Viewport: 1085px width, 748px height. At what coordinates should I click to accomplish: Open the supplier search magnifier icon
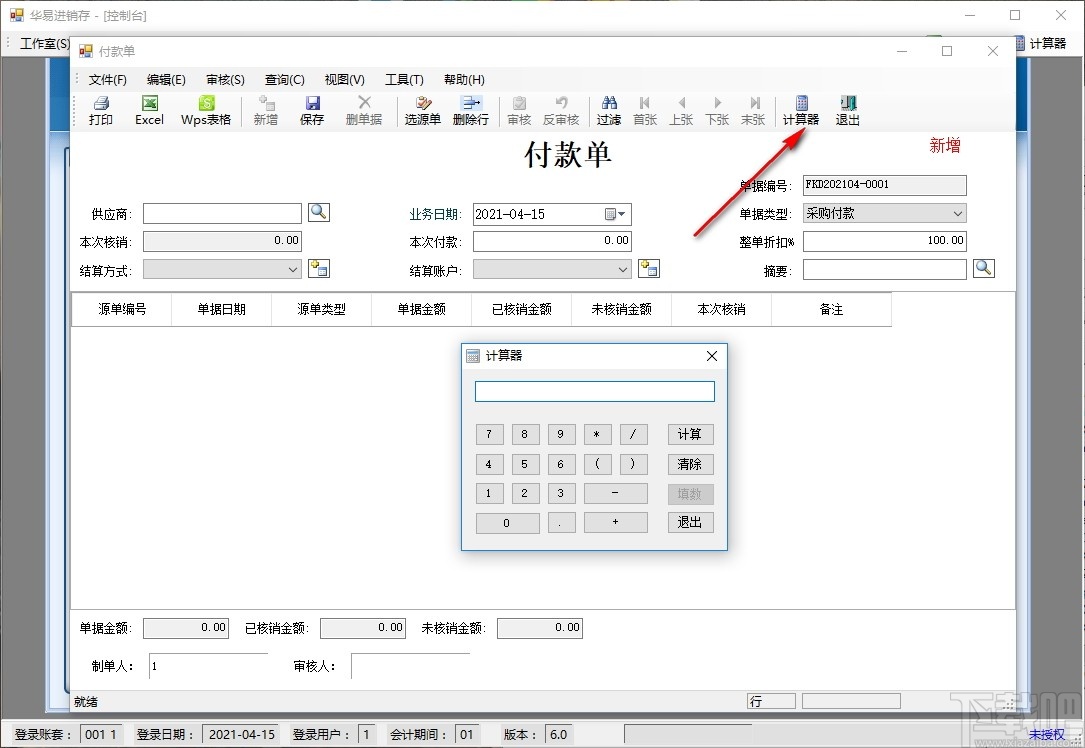click(319, 212)
